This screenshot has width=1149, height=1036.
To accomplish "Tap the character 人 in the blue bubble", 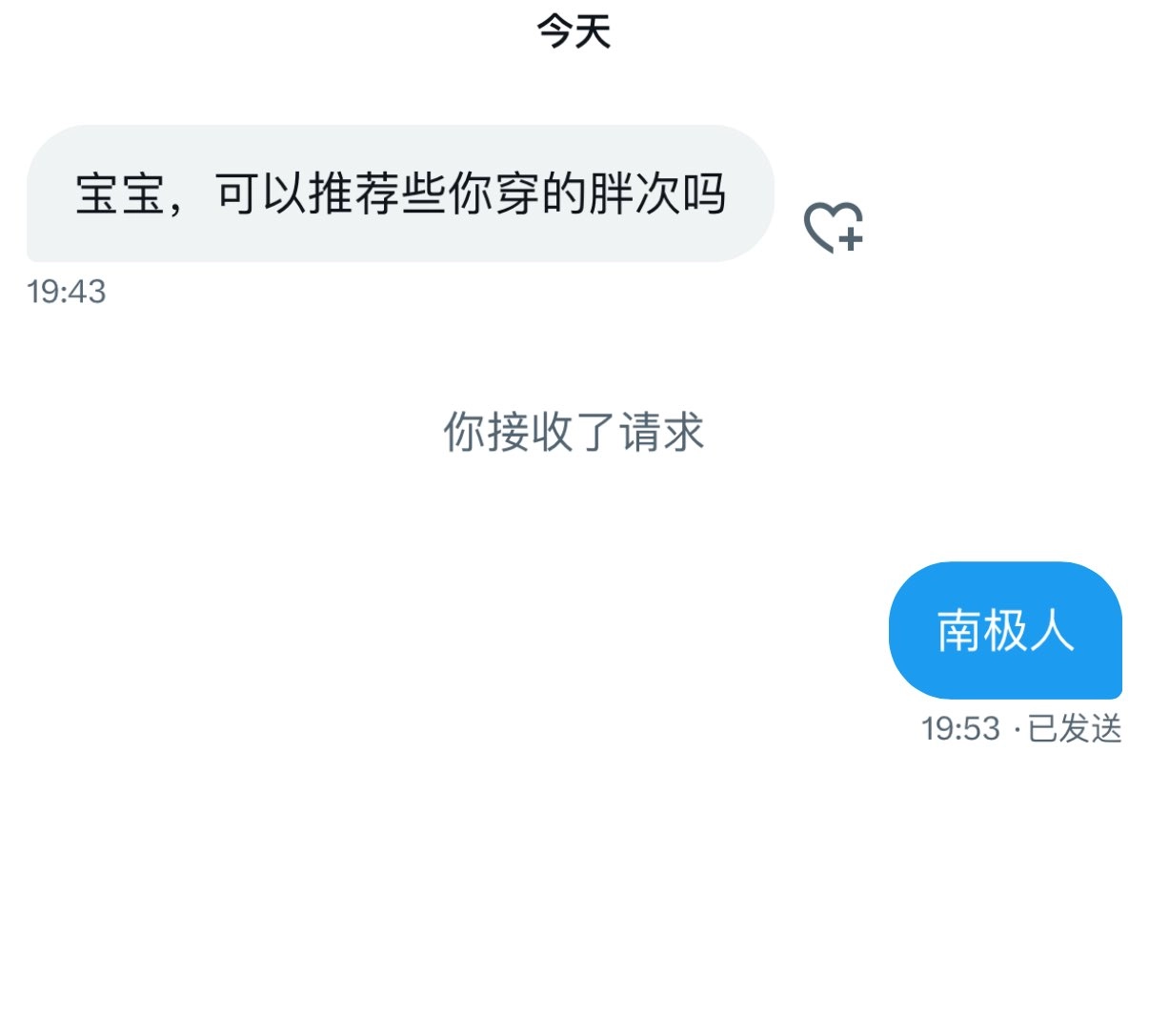I will pos(1052,631).
